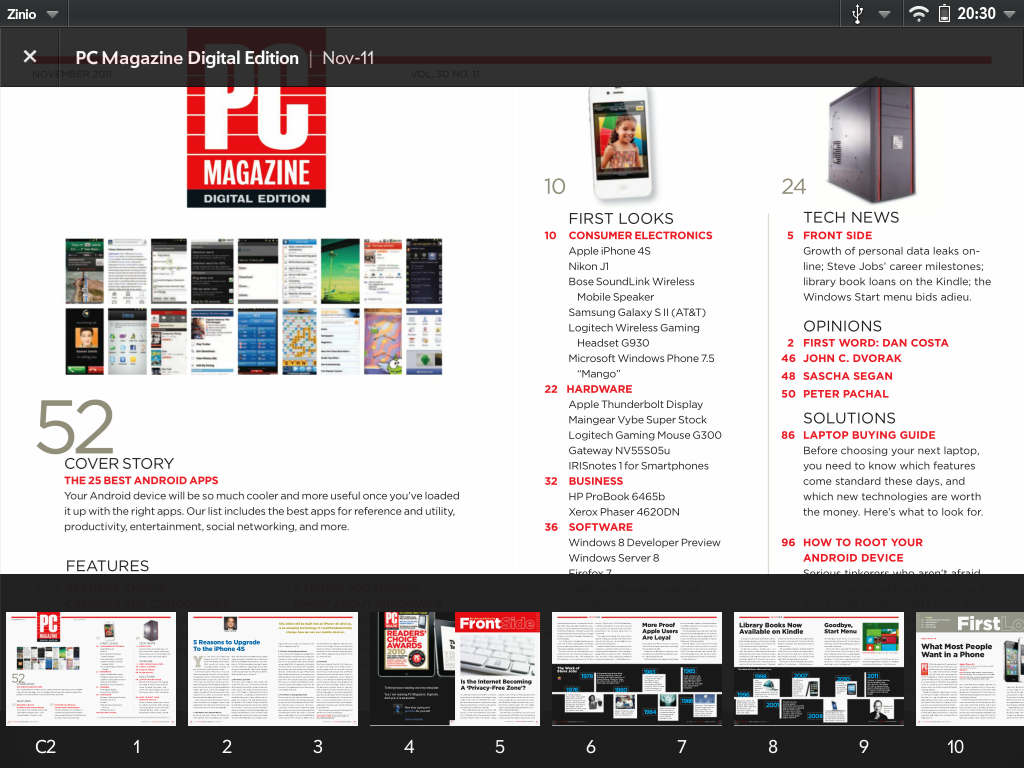Image resolution: width=1024 pixels, height=768 pixels.
Task: Jump to the Front Side spread thumbnail
Action: (x=455, y=669)
